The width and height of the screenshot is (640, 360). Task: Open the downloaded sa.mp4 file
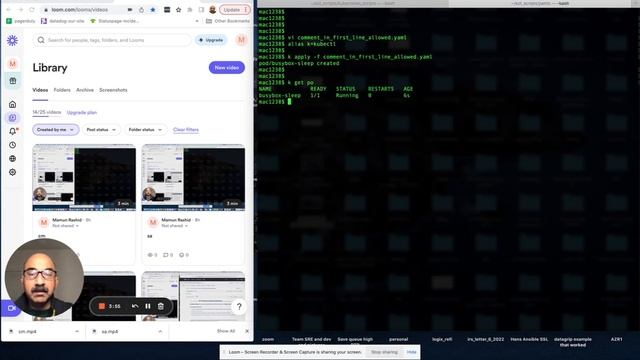click(110, 331)
